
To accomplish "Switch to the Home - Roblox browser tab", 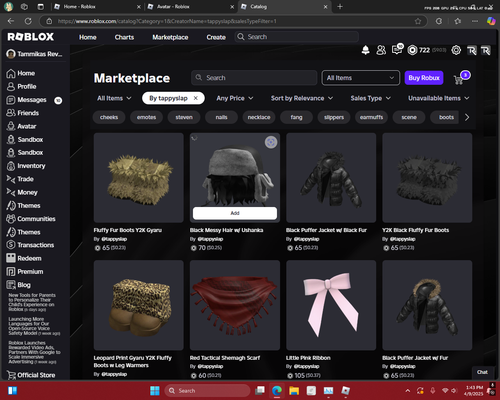I will pos(97,7).
